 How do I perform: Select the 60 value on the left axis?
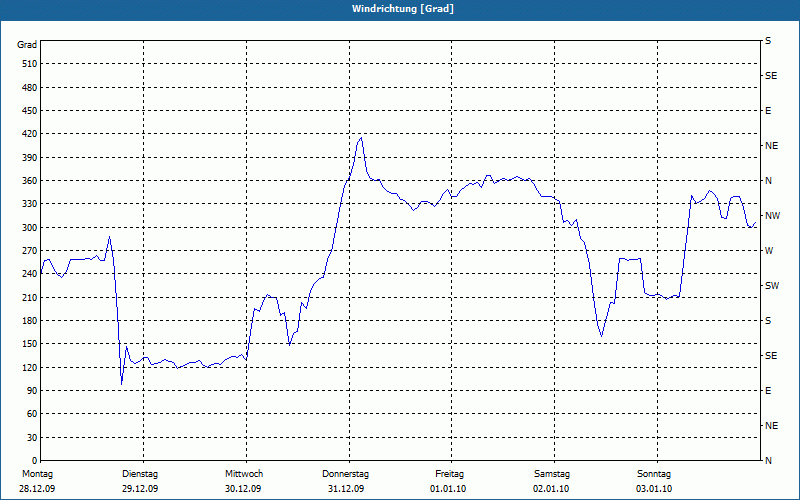coord(31,414)
